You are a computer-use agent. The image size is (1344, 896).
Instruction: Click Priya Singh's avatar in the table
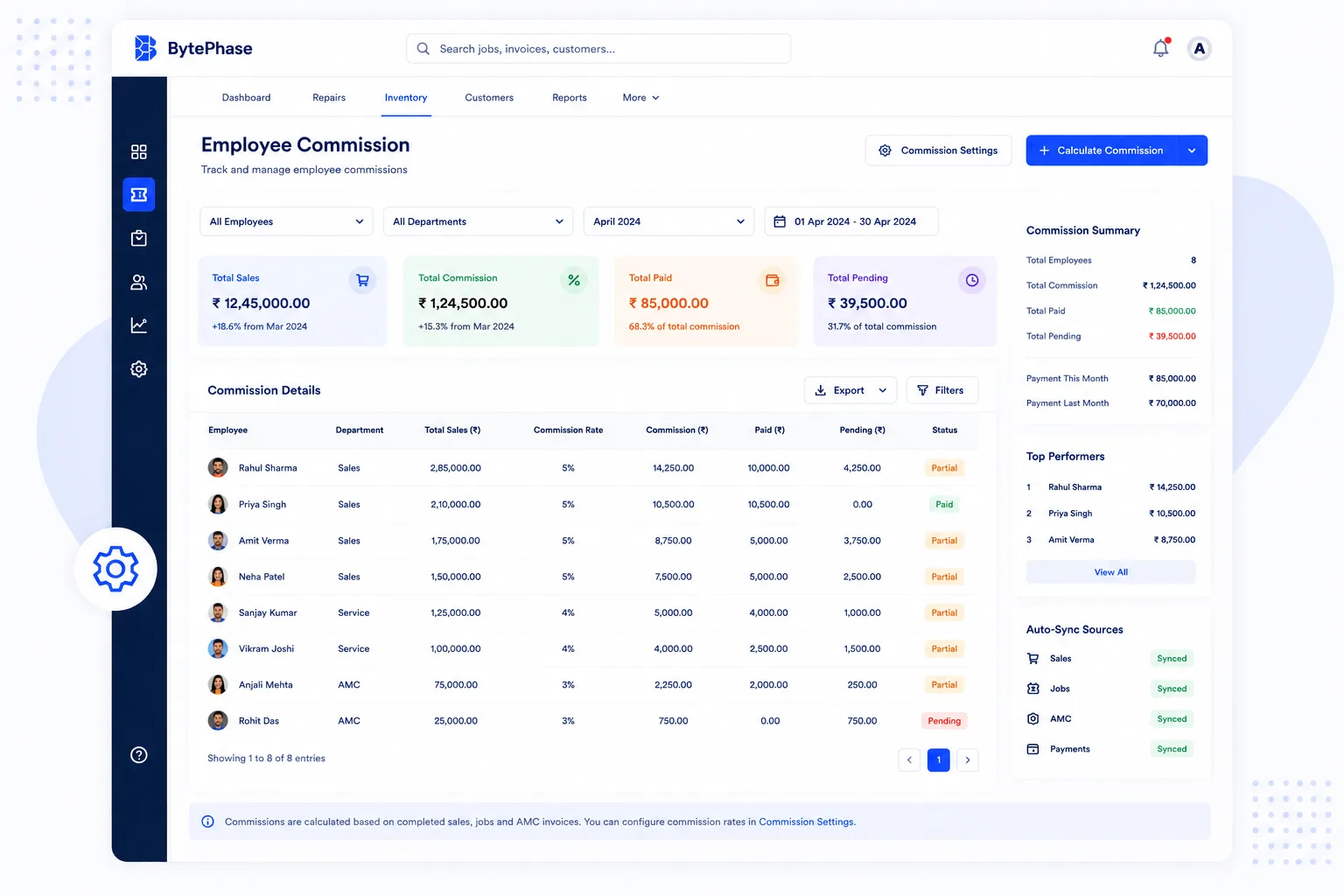coord(218,504)
